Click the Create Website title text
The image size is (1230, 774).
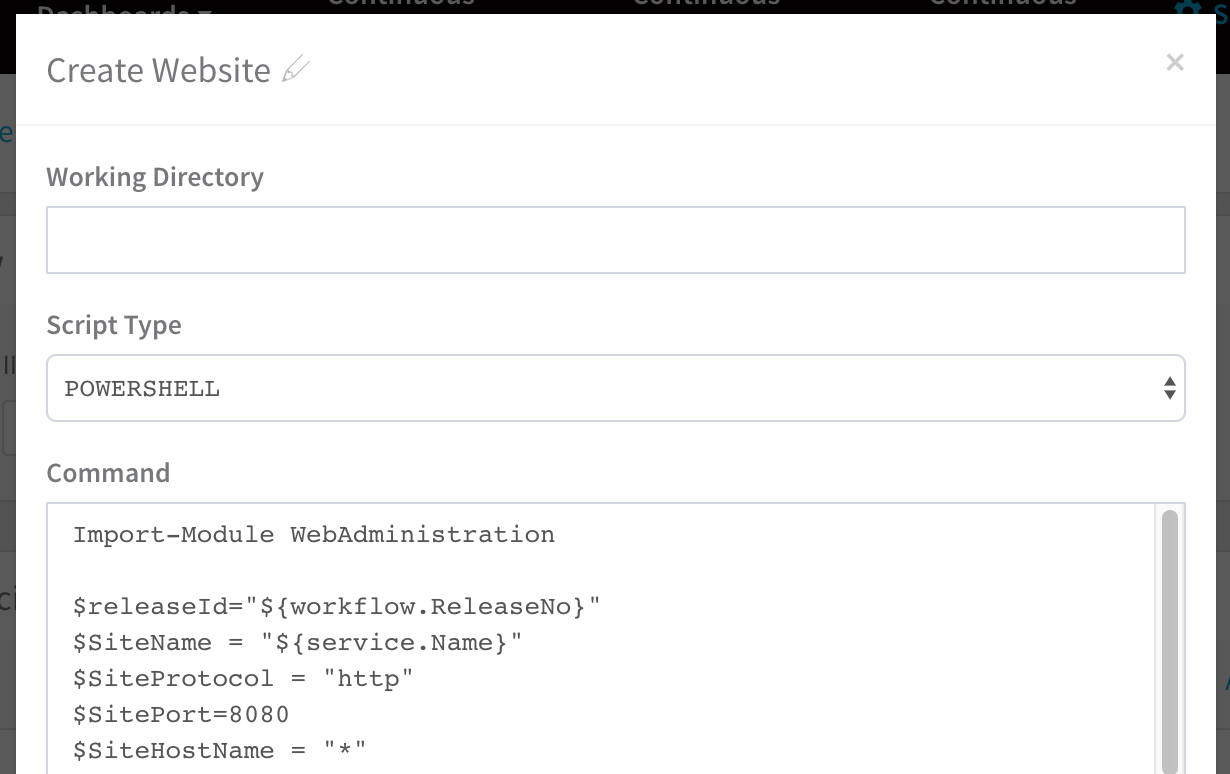[158, 71]
